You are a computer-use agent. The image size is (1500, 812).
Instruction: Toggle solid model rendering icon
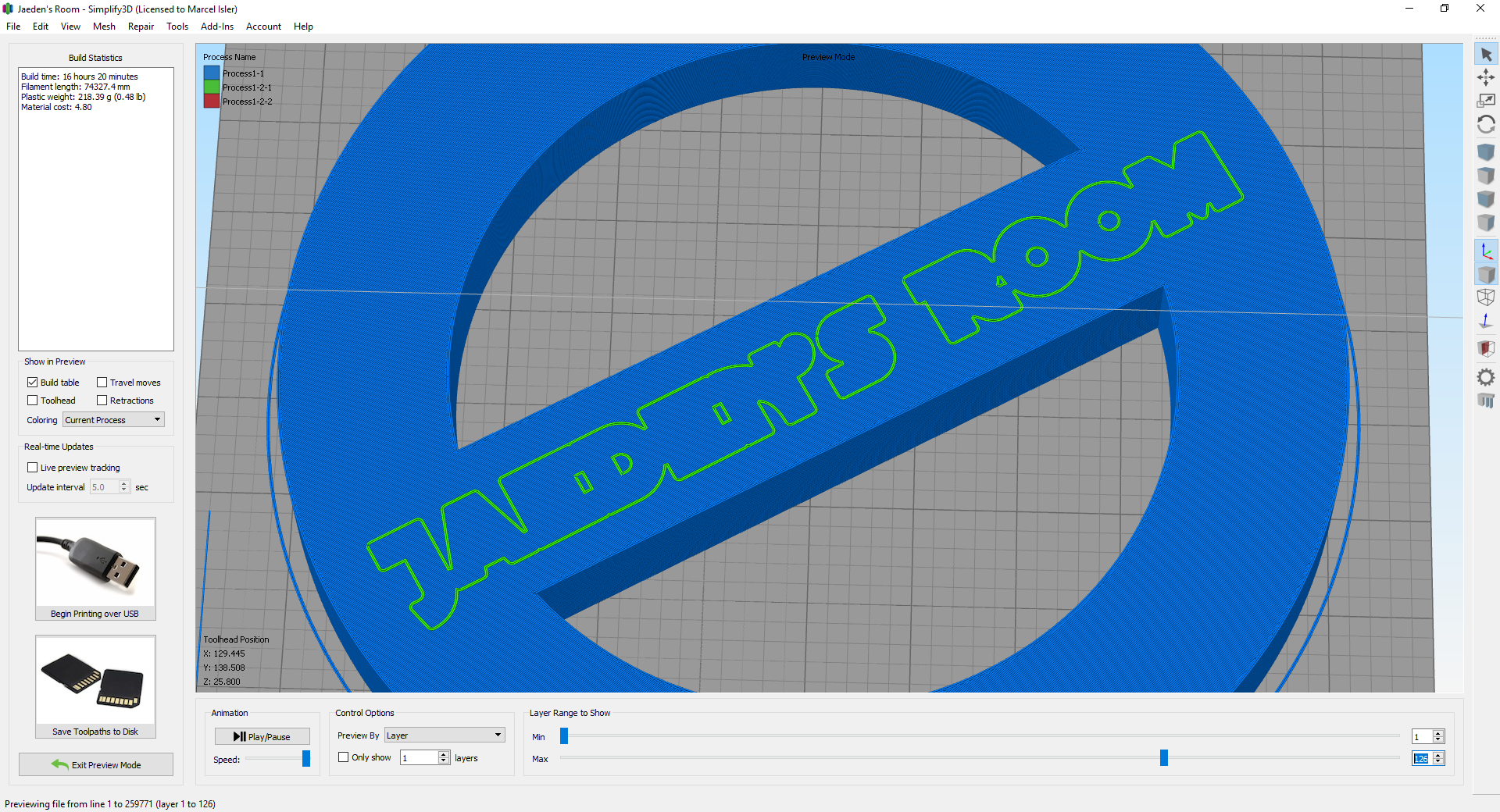1486,274
